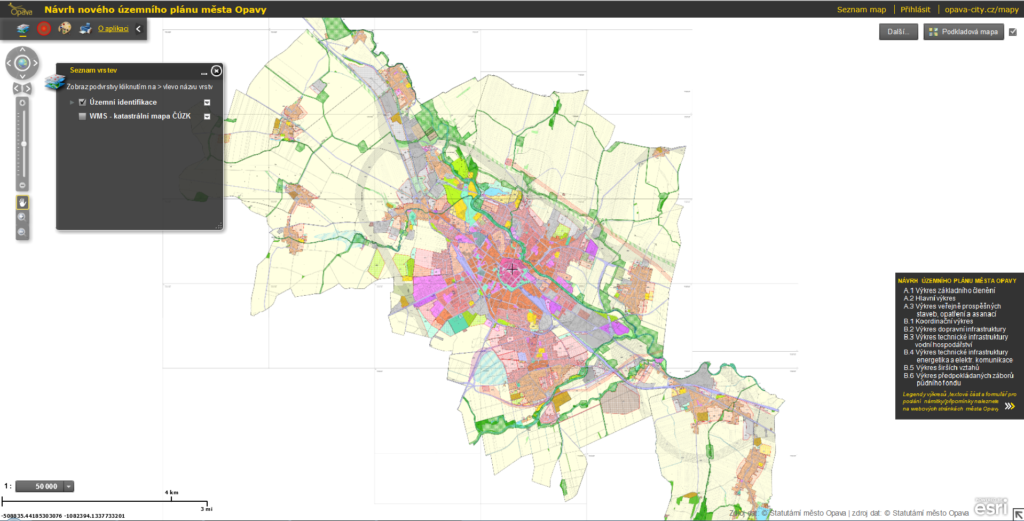This screenshot has height=521, width=1024.
Task: Open the Seznam map link
Action: tap(861, 10)
